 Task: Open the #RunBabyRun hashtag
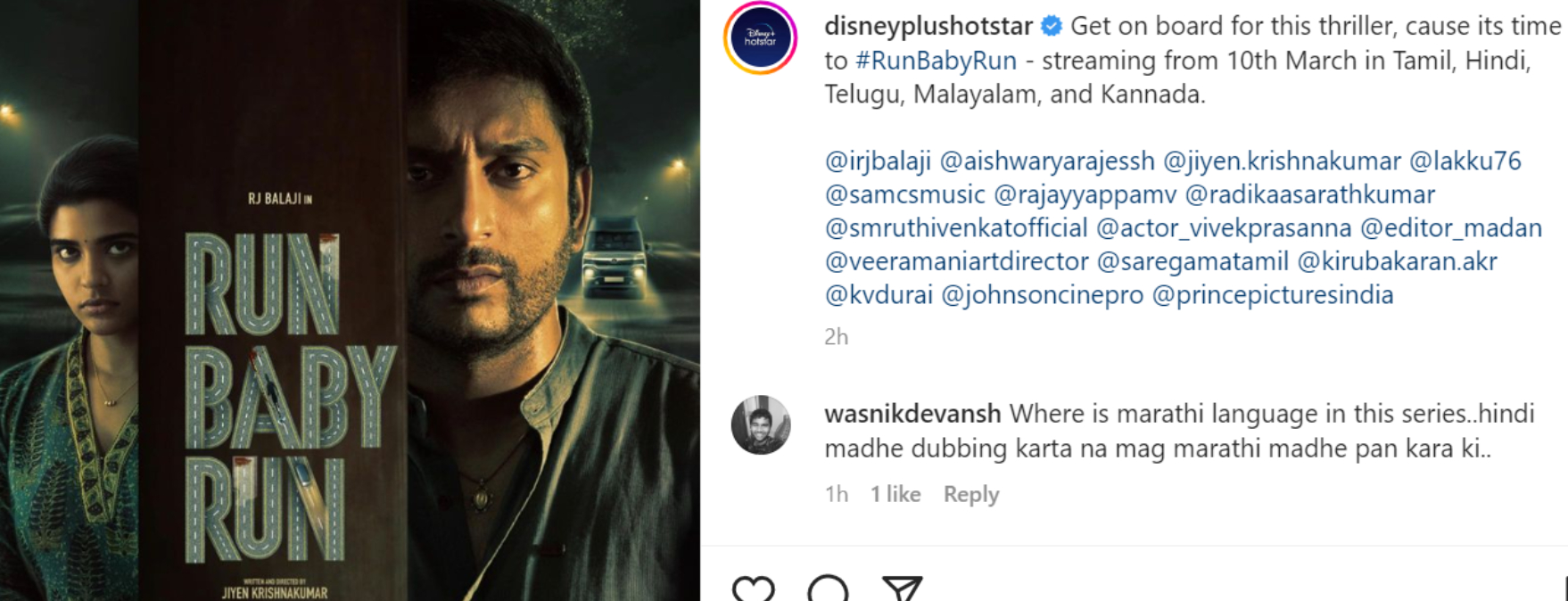(x=936, y=61)
